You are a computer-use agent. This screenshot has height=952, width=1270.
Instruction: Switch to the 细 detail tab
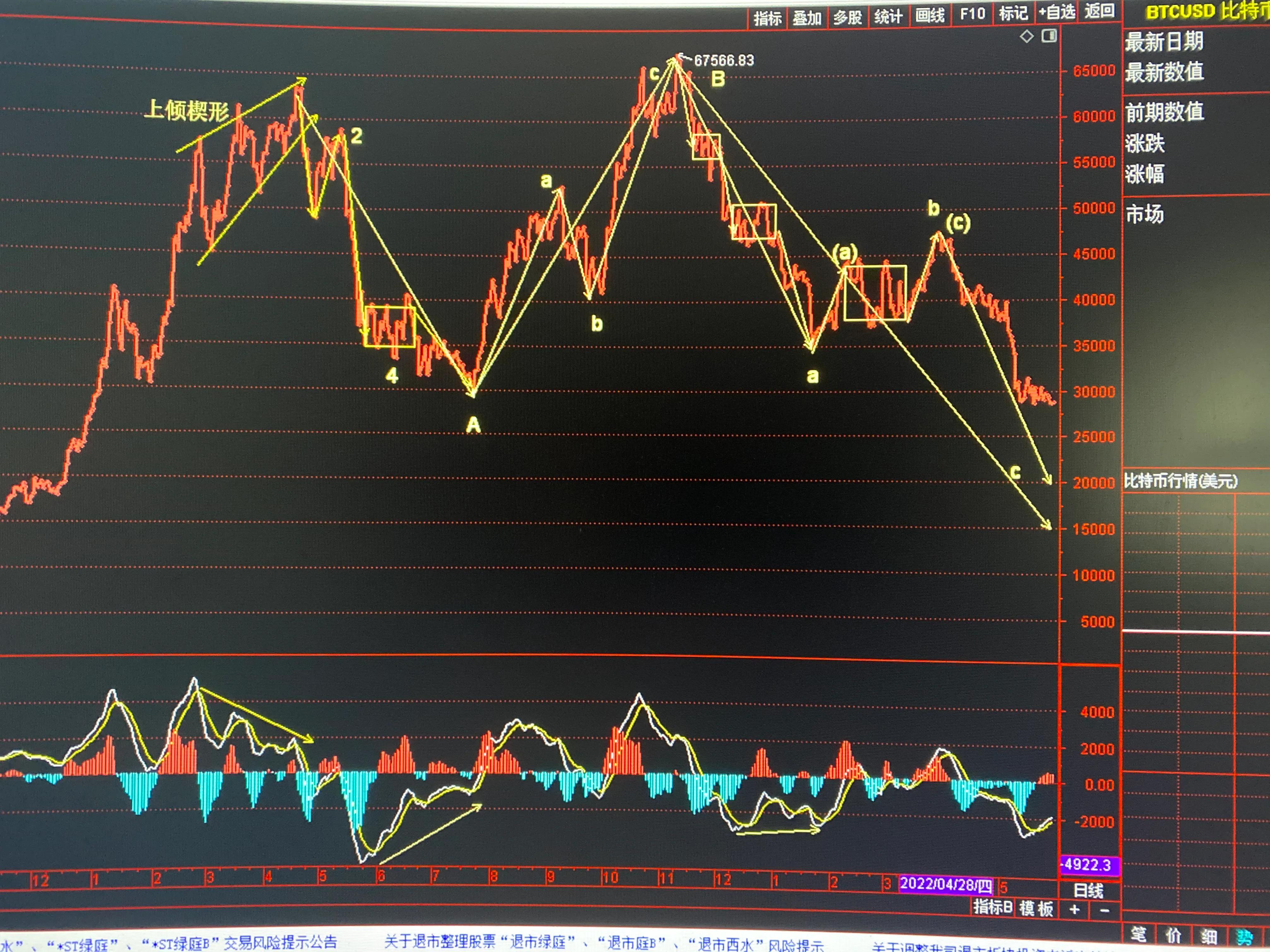[x=1209, y=938]
